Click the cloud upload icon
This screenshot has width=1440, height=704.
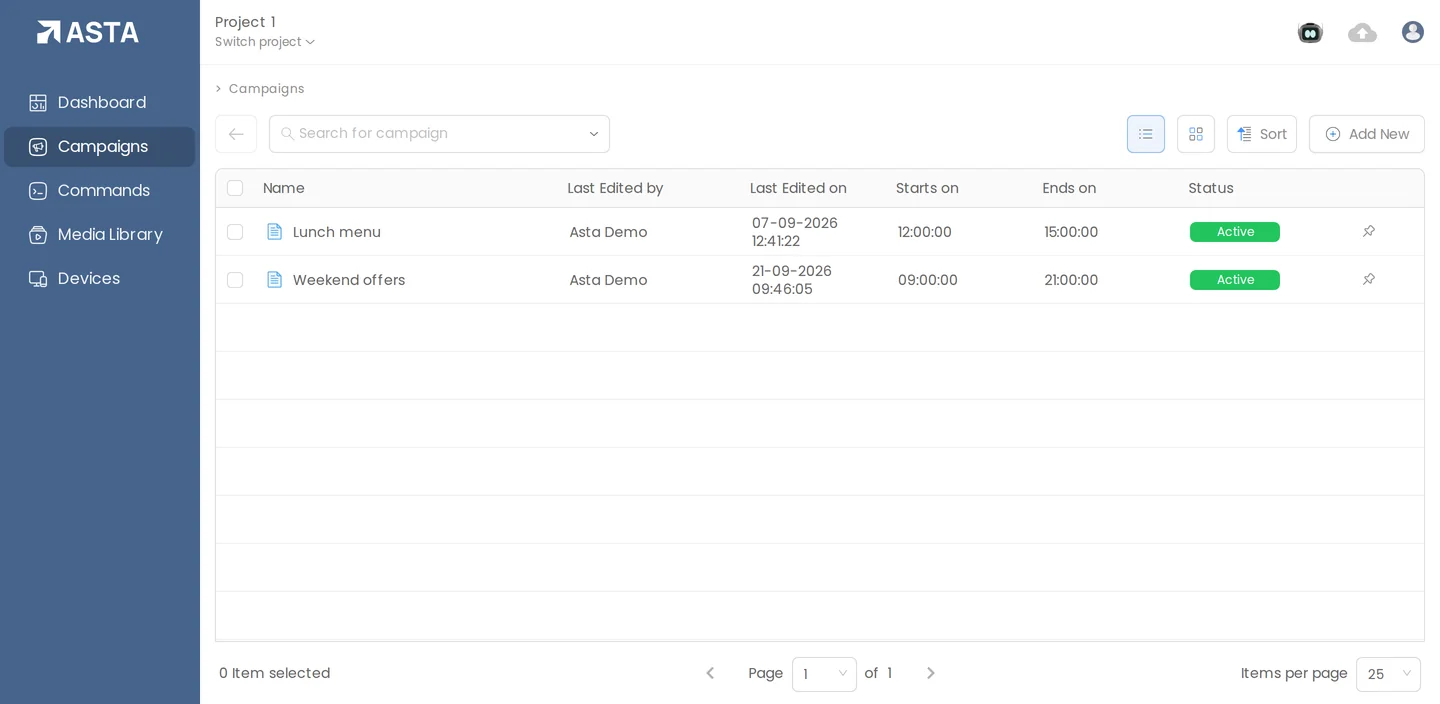click(x=1362, y=33)
